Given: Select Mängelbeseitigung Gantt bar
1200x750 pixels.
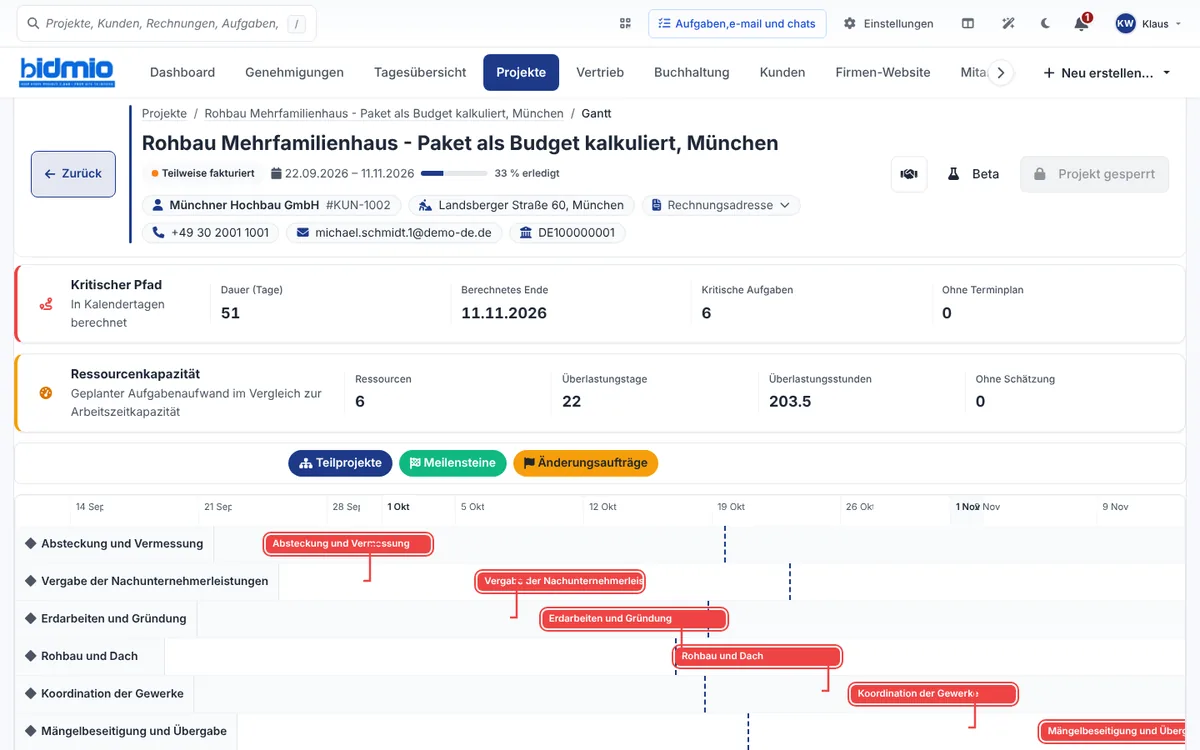Looking at the screenshot, I should pyautogui.click(x=1112, y=732).
